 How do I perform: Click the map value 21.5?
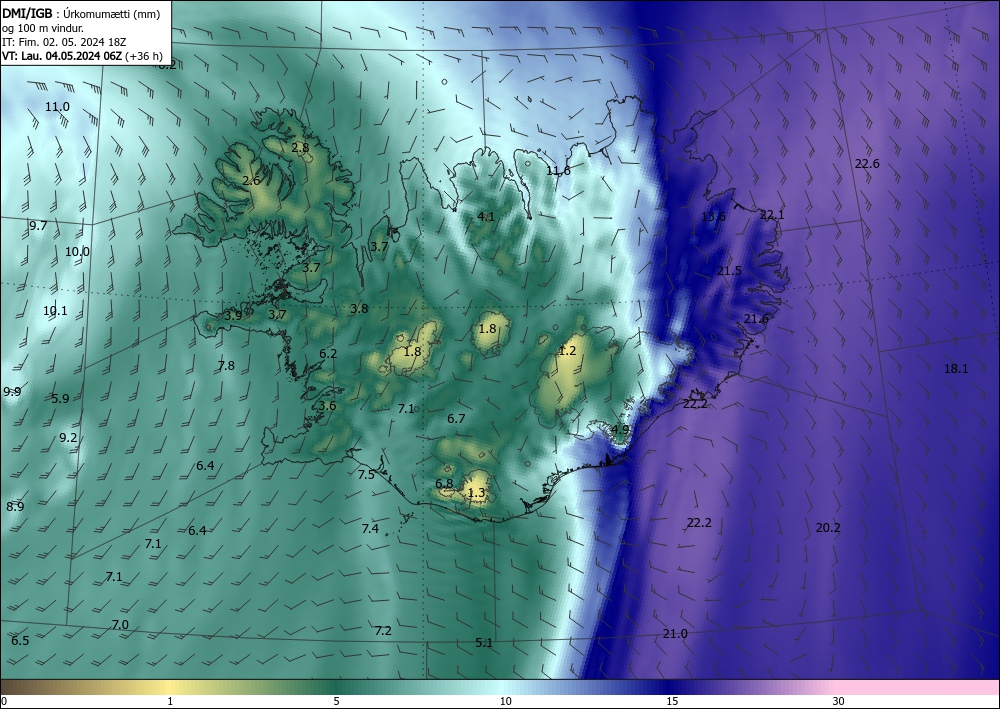[729, 270]
